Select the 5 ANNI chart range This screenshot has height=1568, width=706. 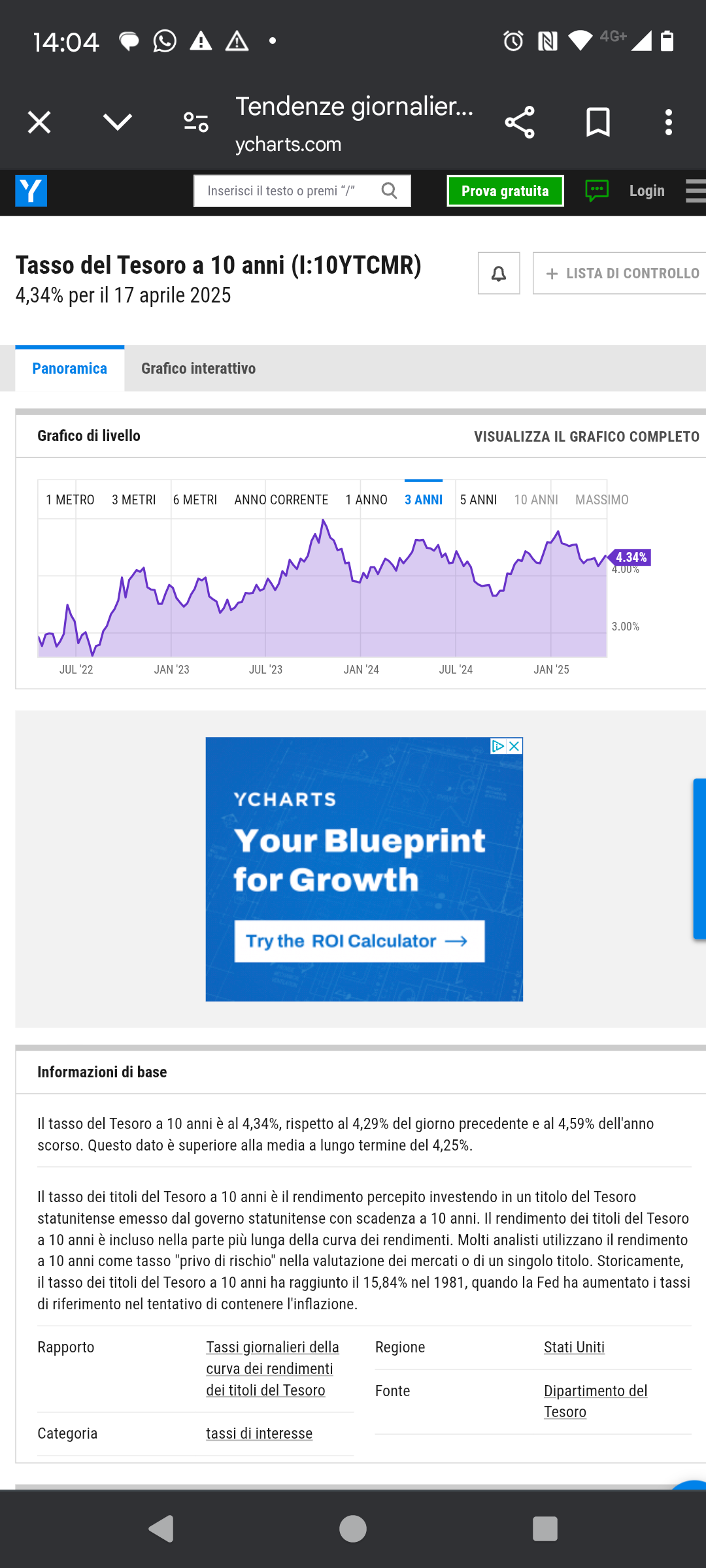(479, 500)
